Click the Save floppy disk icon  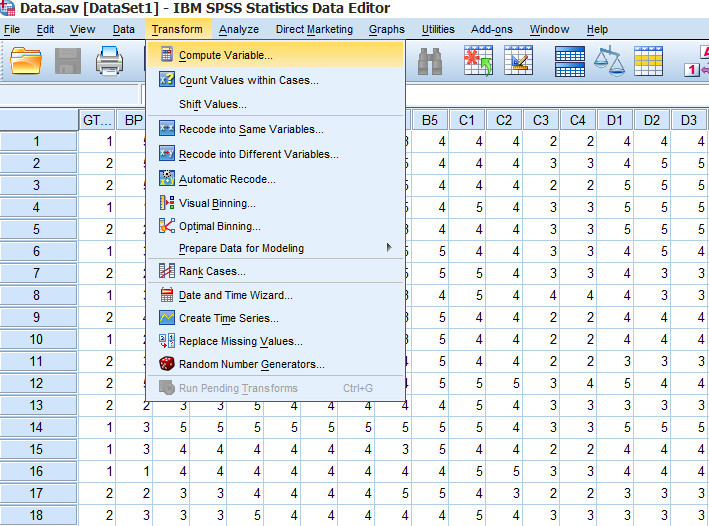68,61
